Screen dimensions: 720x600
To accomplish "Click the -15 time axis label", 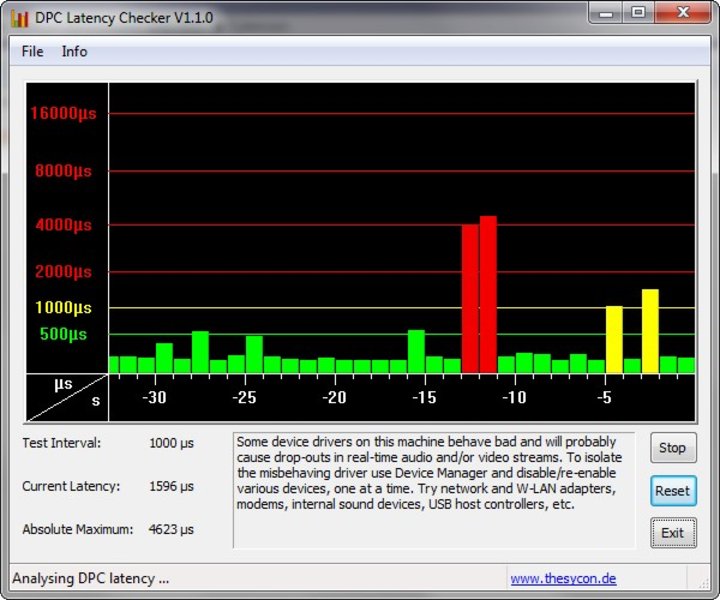I will 424,397.
